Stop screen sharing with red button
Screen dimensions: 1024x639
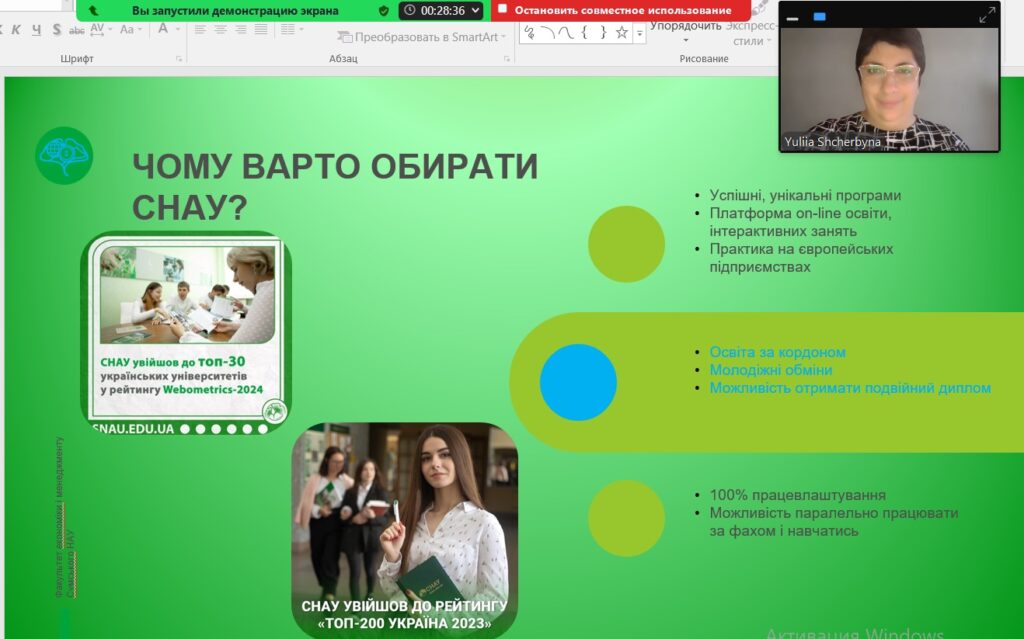pos(621,10)
